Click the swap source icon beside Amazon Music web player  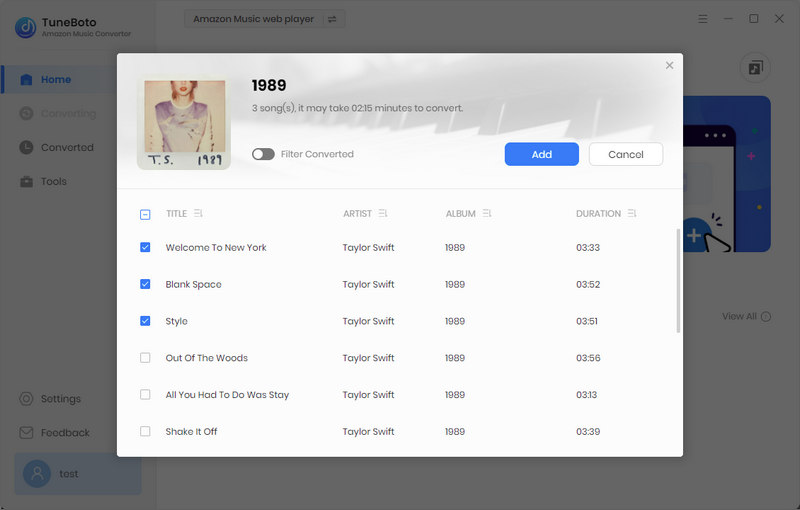pyautogui.click(x=332, y=19)
